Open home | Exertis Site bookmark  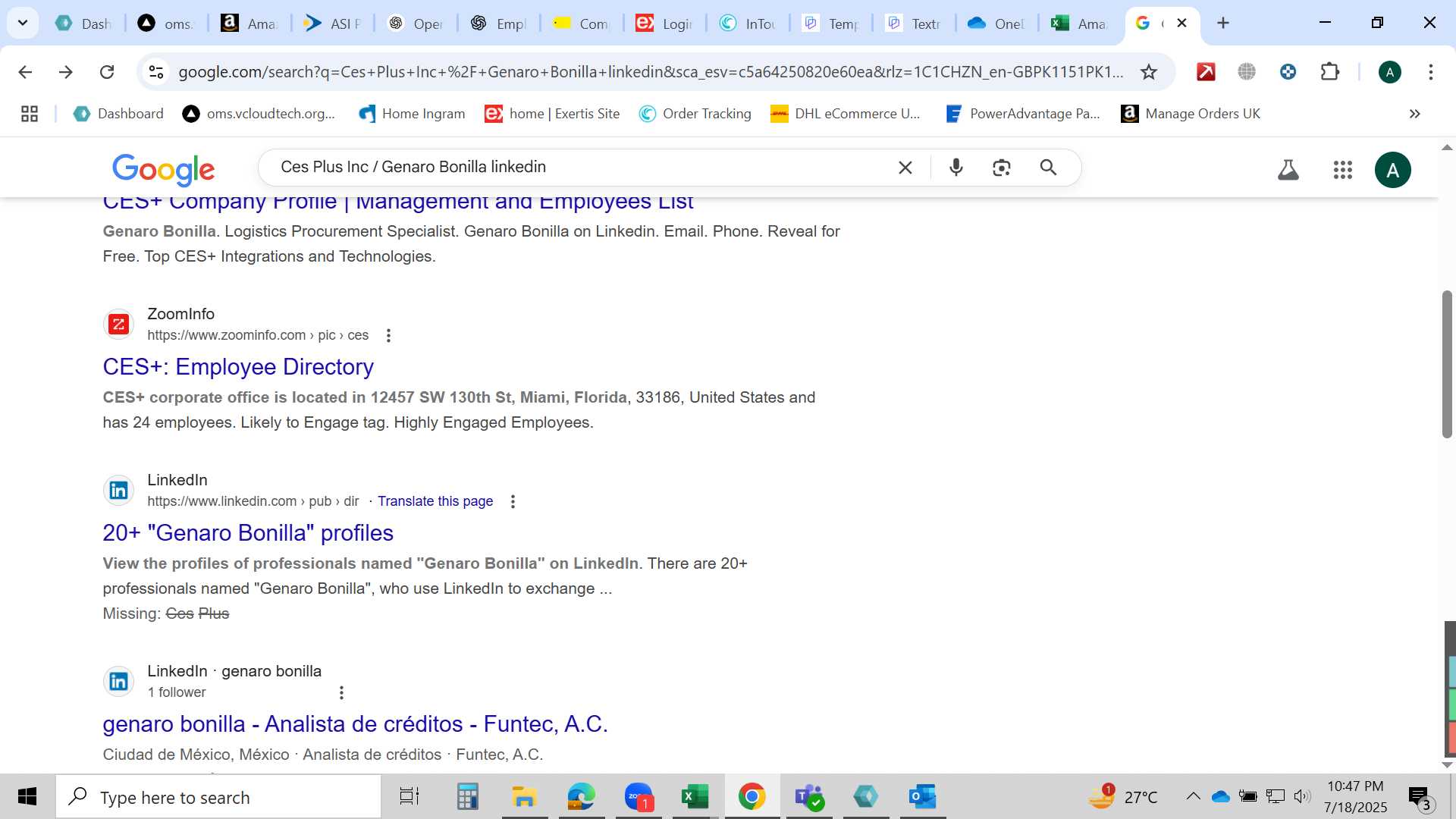552,114
